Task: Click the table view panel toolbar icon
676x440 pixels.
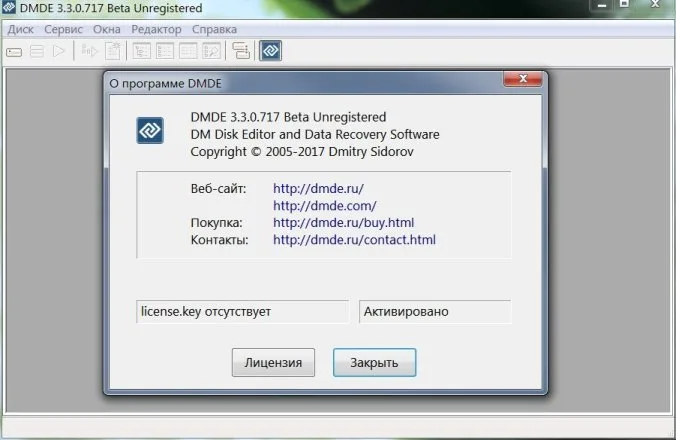Action: tap(188, 51)
